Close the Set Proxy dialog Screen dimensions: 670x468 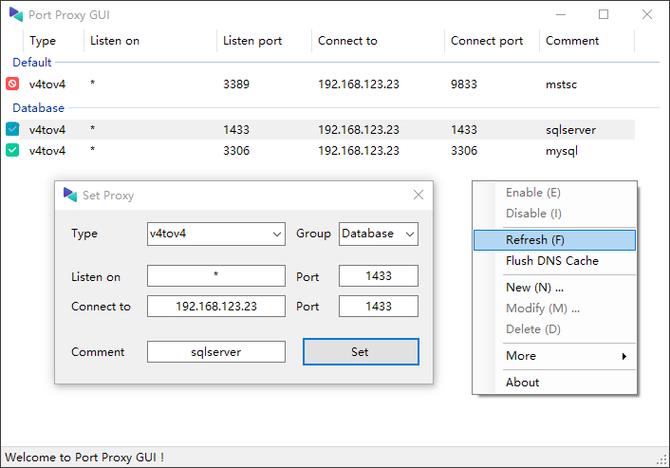tap(418, 195)
